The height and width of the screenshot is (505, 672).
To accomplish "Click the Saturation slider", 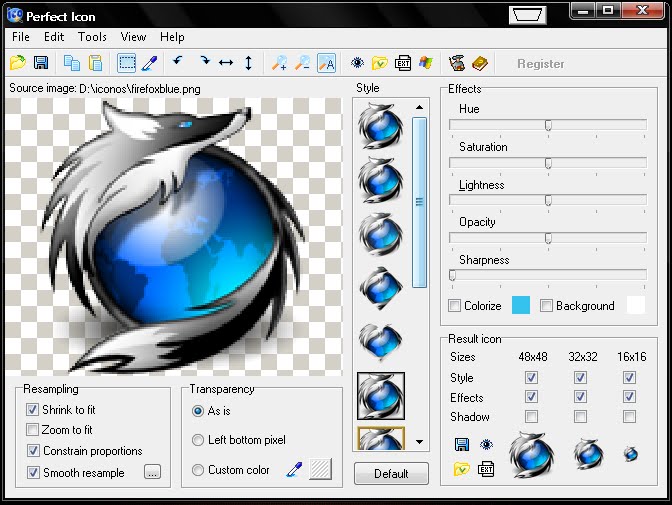I will click(x=548, y=162).
